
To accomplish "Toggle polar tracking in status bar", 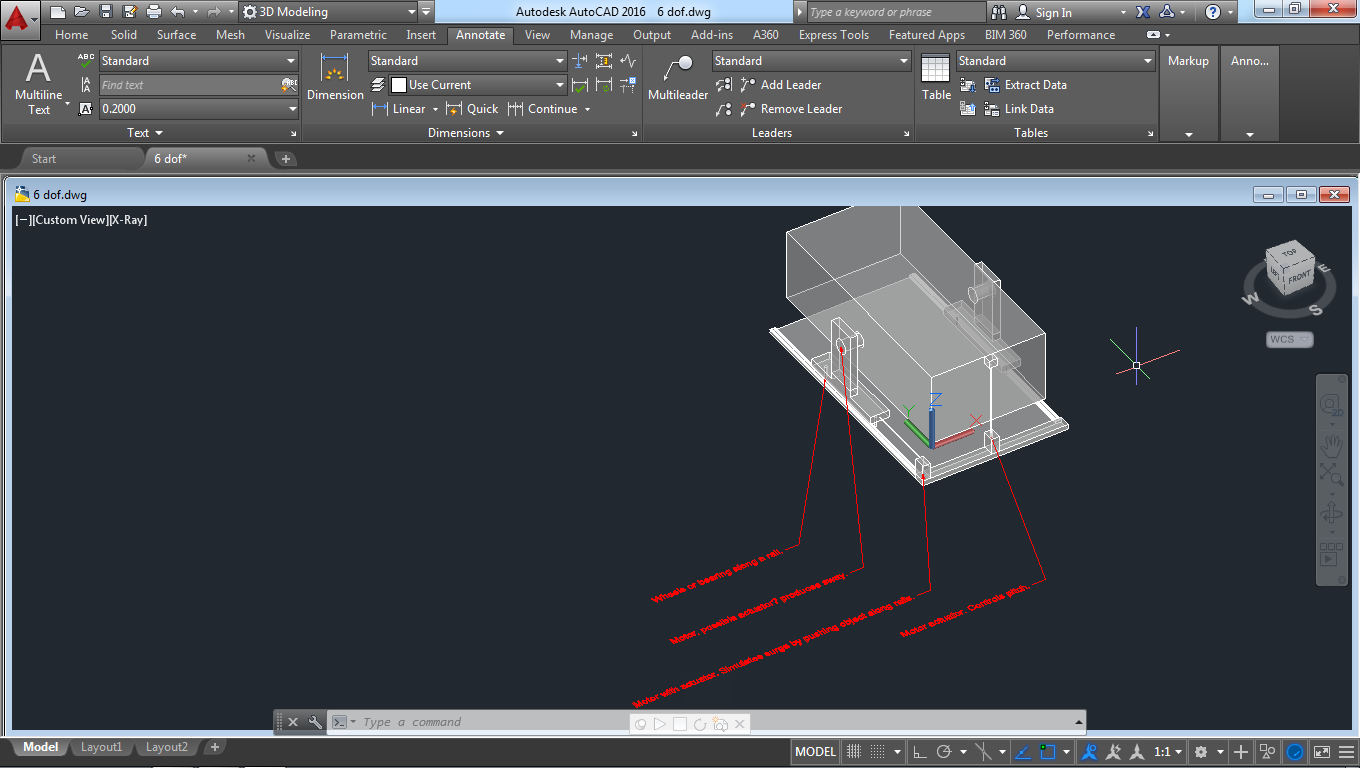I will click(x=943, y=751).
